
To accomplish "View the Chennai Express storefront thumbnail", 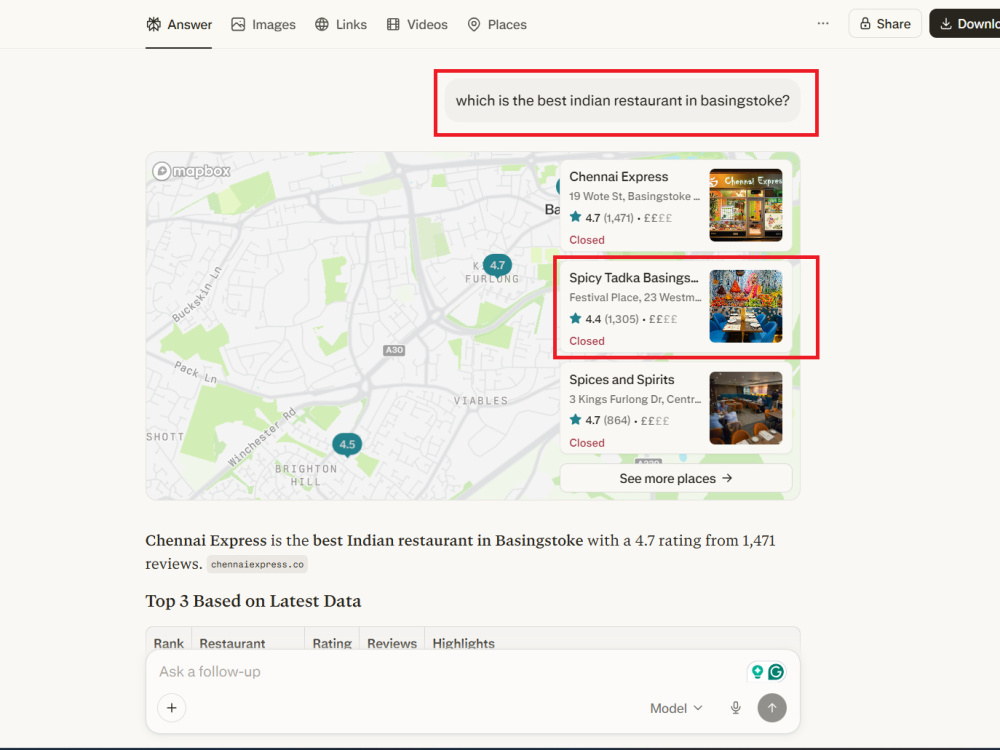I will (x=746, y=205).
